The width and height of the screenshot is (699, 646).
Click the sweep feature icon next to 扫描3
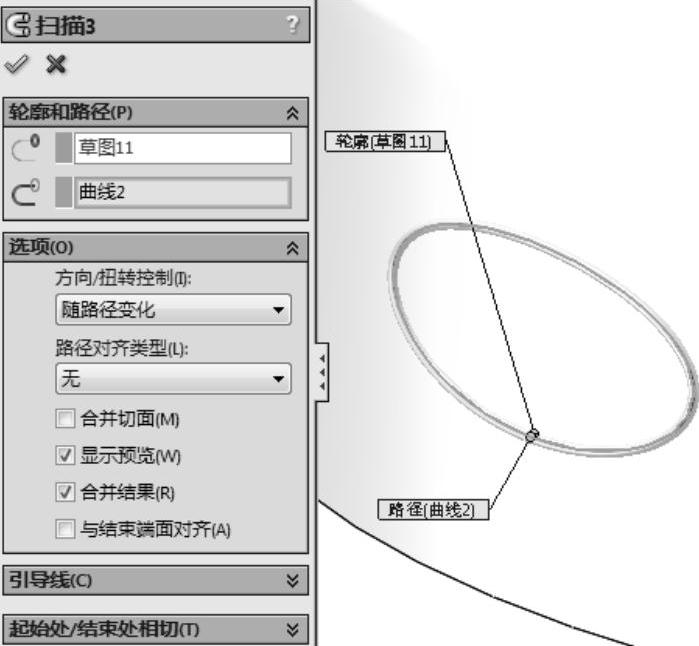click(19, 25)
